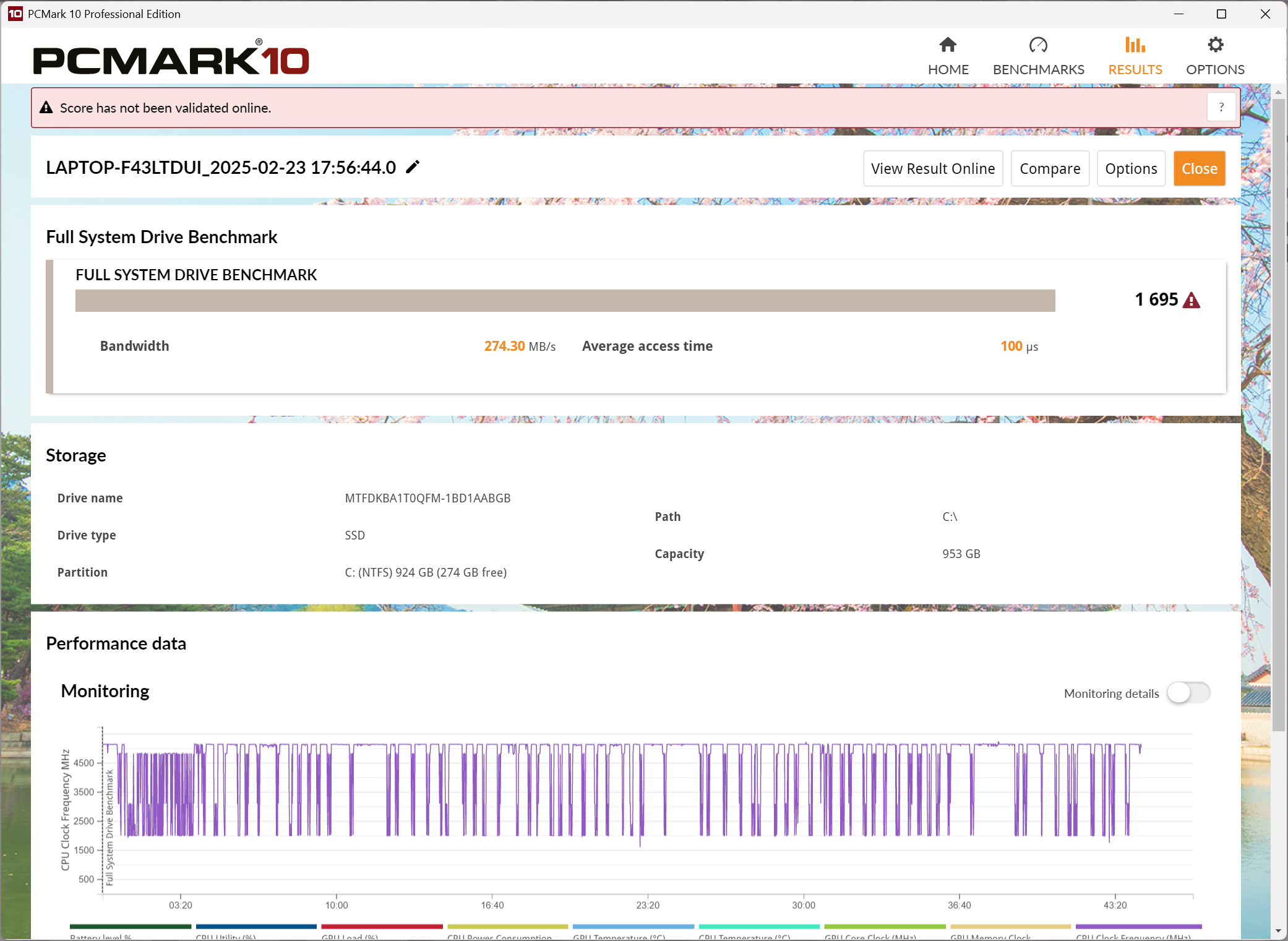Maximize the PCMark 10 window
Viewport: 1288px width, 941px height.
click(x=1221, y=14)
